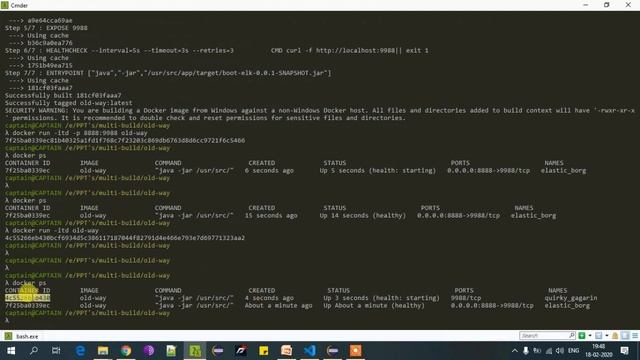Open the orange recorder icon on the taskbar

point(356,351)
